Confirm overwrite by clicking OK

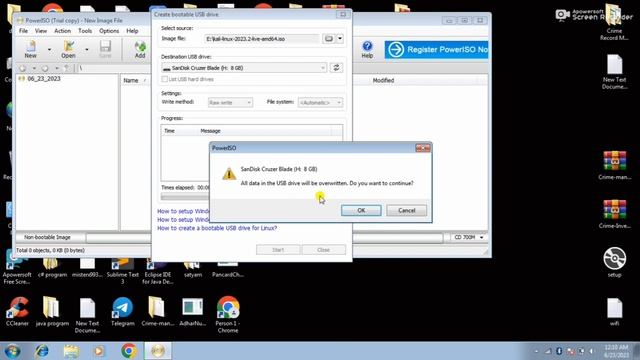tap(361, 210)
